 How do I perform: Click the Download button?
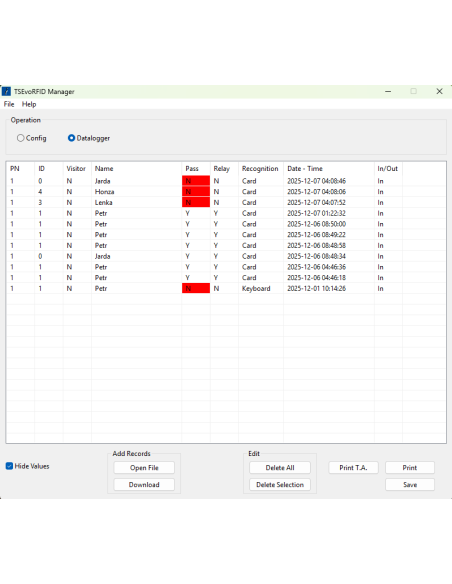144,485
